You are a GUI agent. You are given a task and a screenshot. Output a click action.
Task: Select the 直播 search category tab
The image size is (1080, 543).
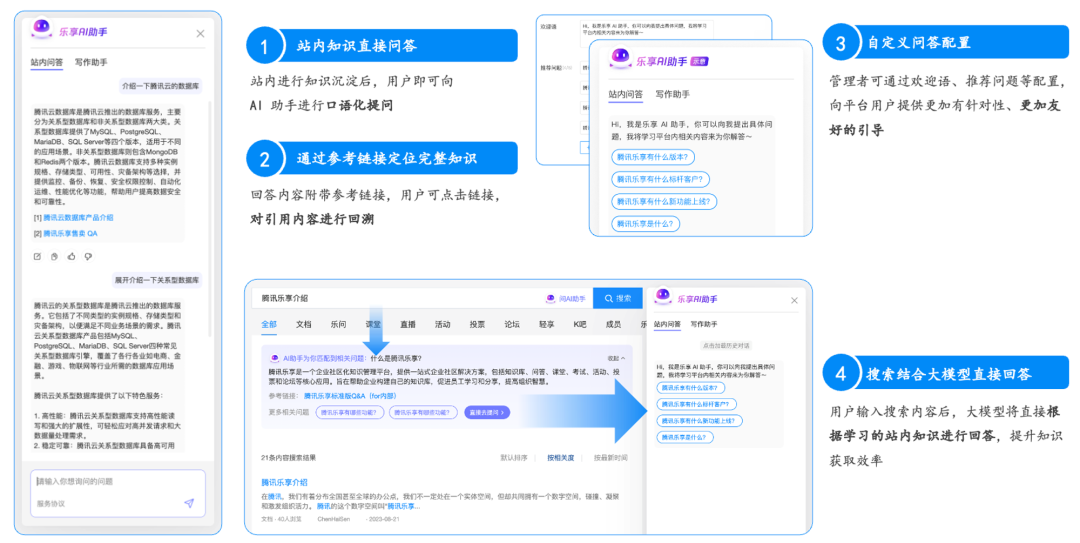(x=408, y=325)
